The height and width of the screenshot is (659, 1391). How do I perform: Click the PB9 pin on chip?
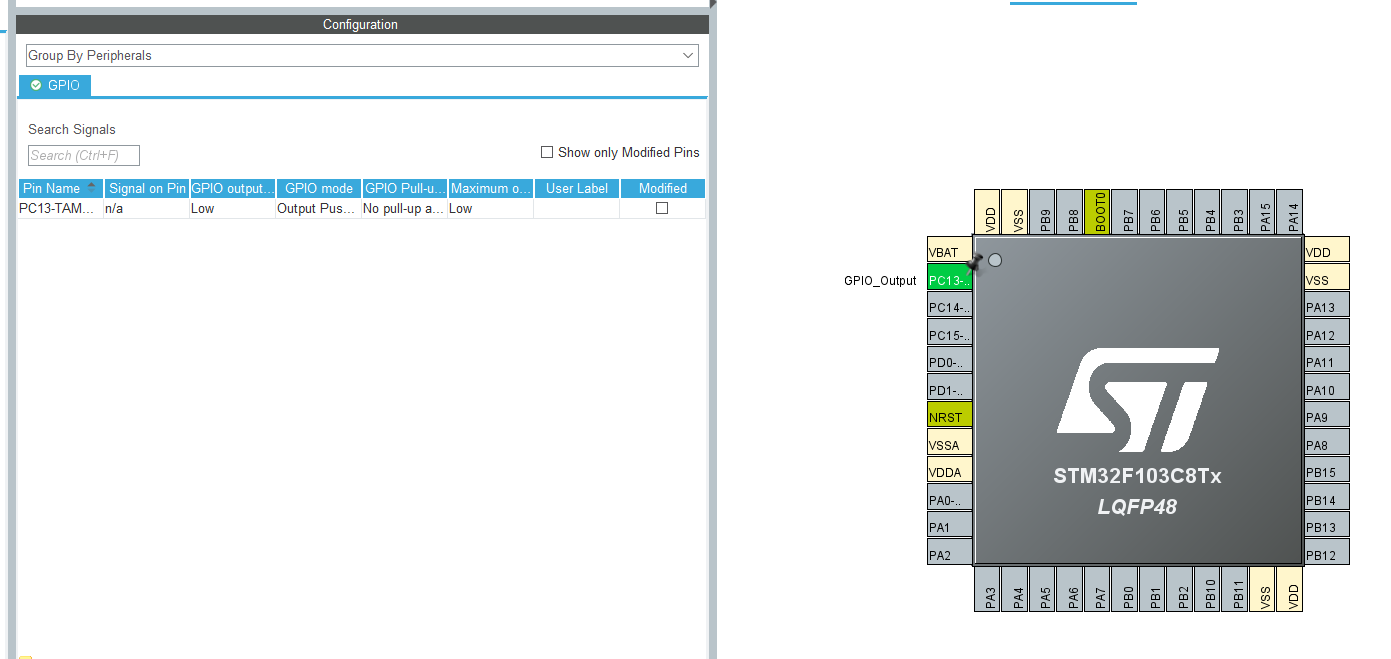click(1043, 212)
